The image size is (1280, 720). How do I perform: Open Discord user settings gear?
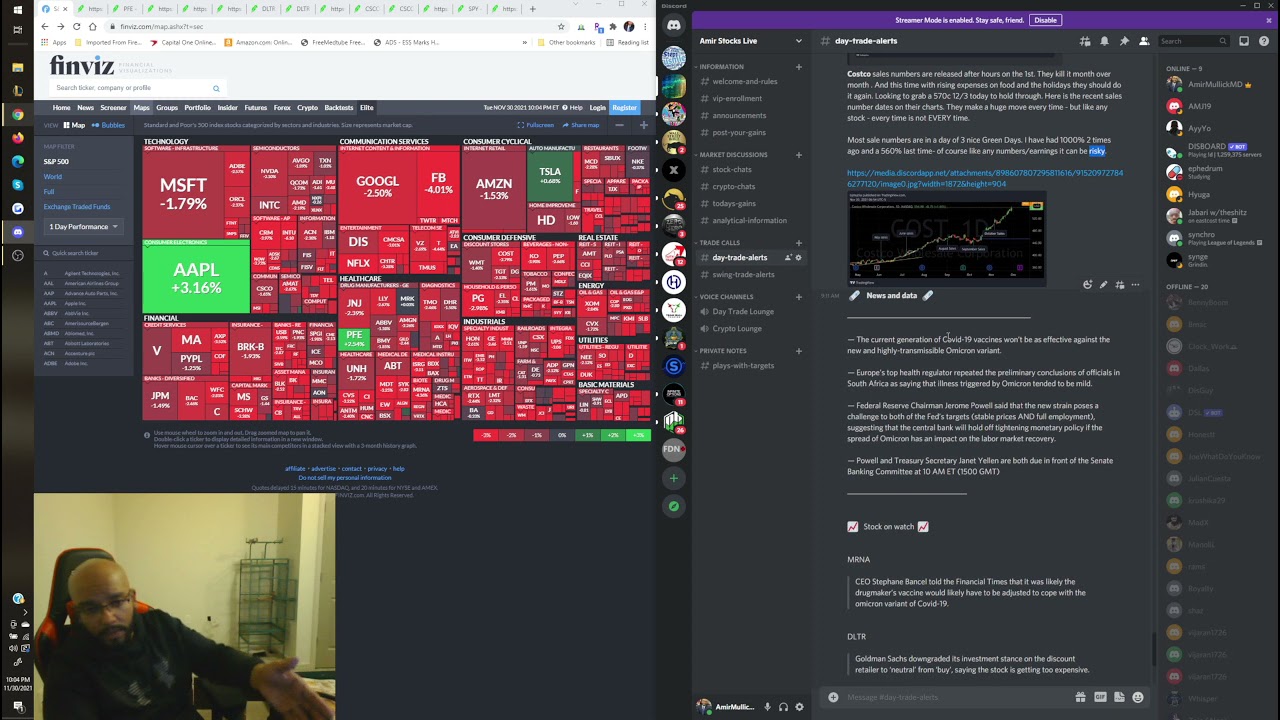[799, 707]
